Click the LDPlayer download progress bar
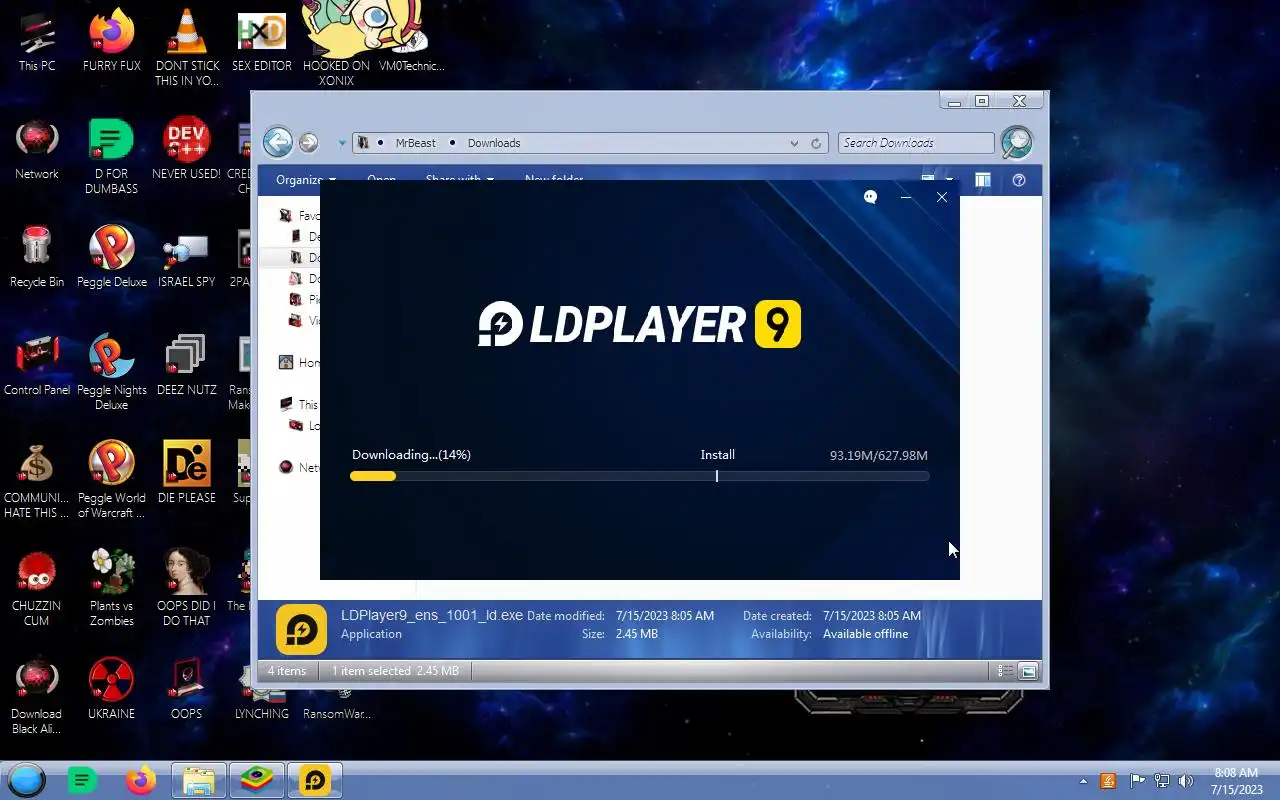1280x800 pixels. [x=640, y=476]
